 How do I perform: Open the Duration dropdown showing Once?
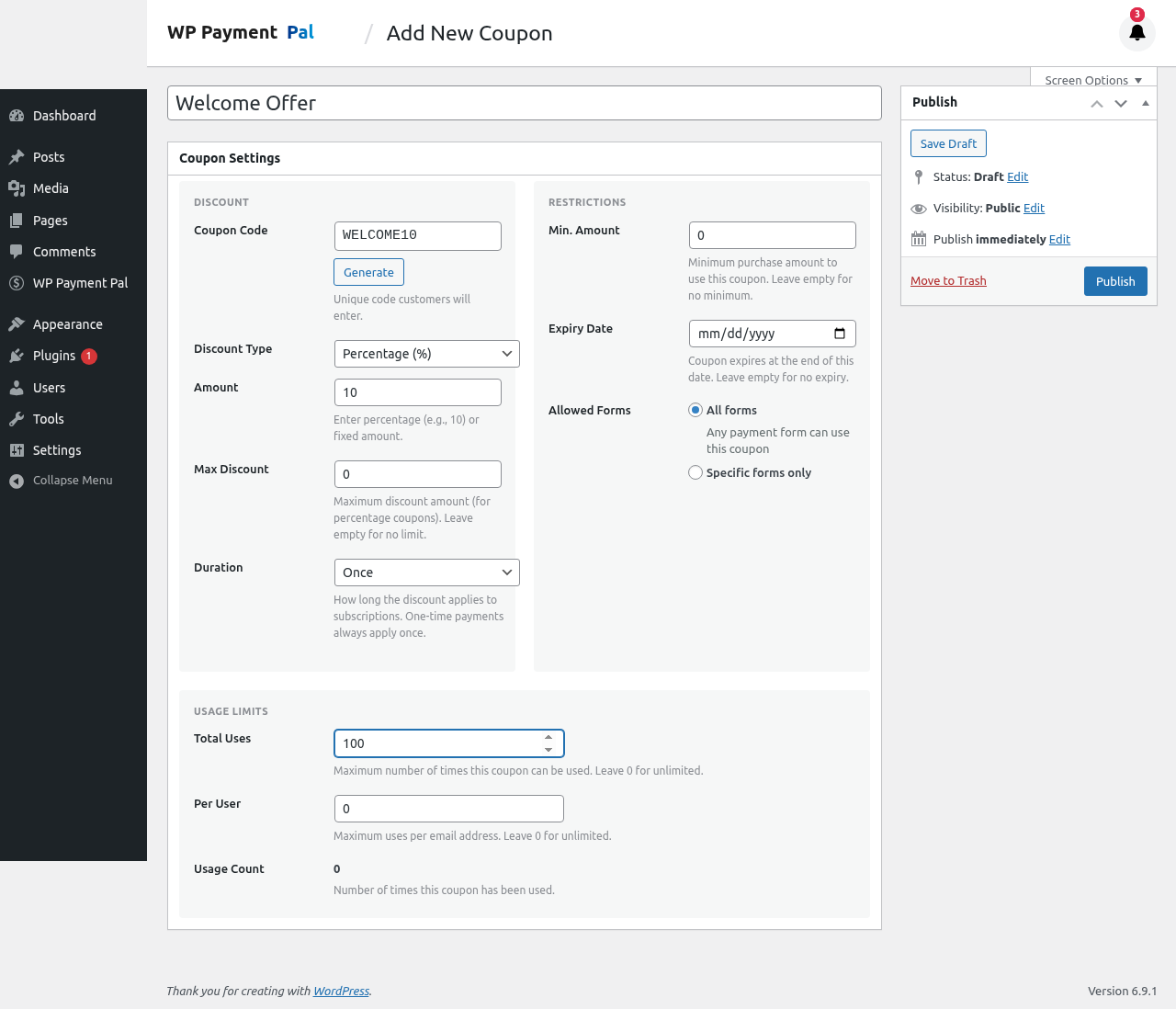(x=426, y=572)
